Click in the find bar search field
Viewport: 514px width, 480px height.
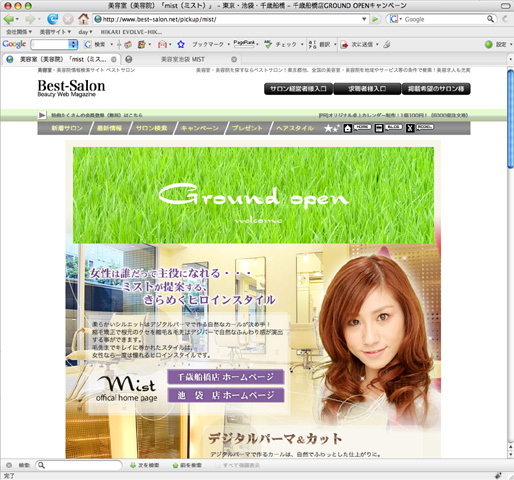click(x=79, y=465)
